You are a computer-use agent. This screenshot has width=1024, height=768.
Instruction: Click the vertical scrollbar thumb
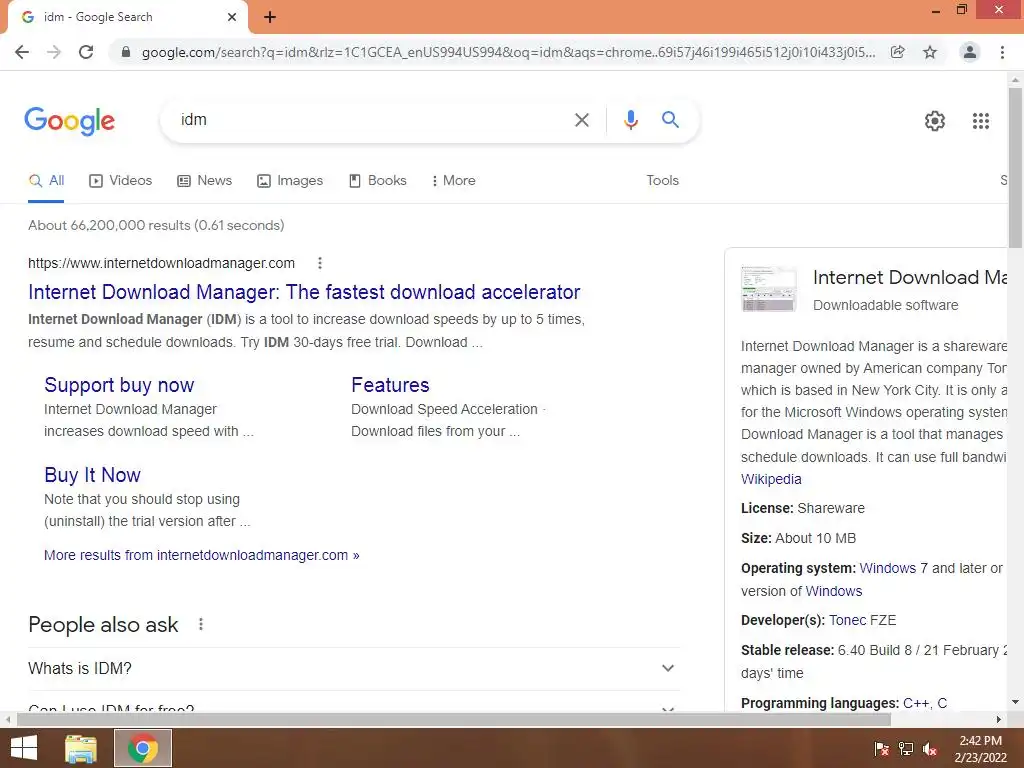[1015, 168]
